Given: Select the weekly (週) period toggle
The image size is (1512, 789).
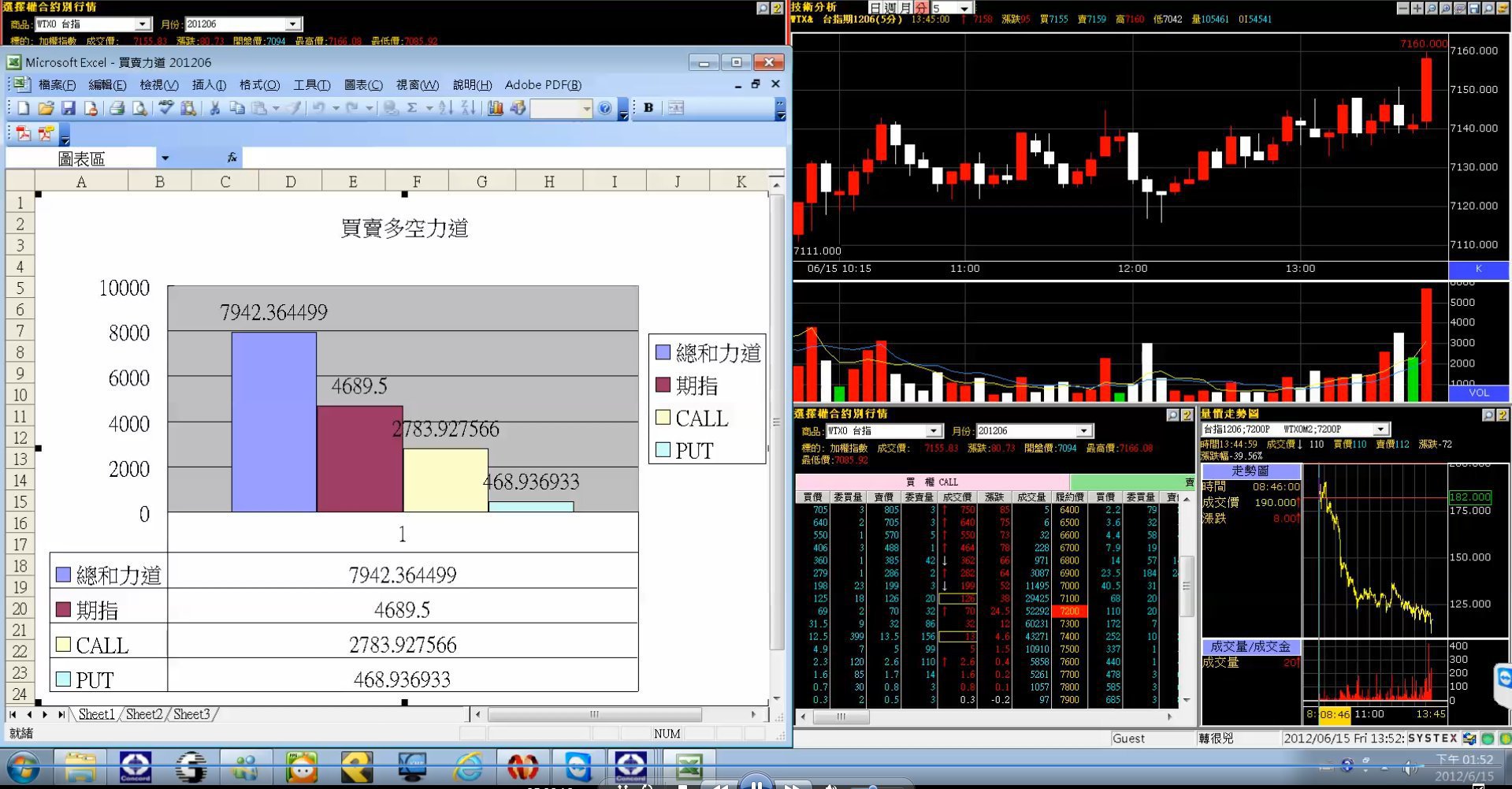Looking at the screenshot, I should (890, 8).
